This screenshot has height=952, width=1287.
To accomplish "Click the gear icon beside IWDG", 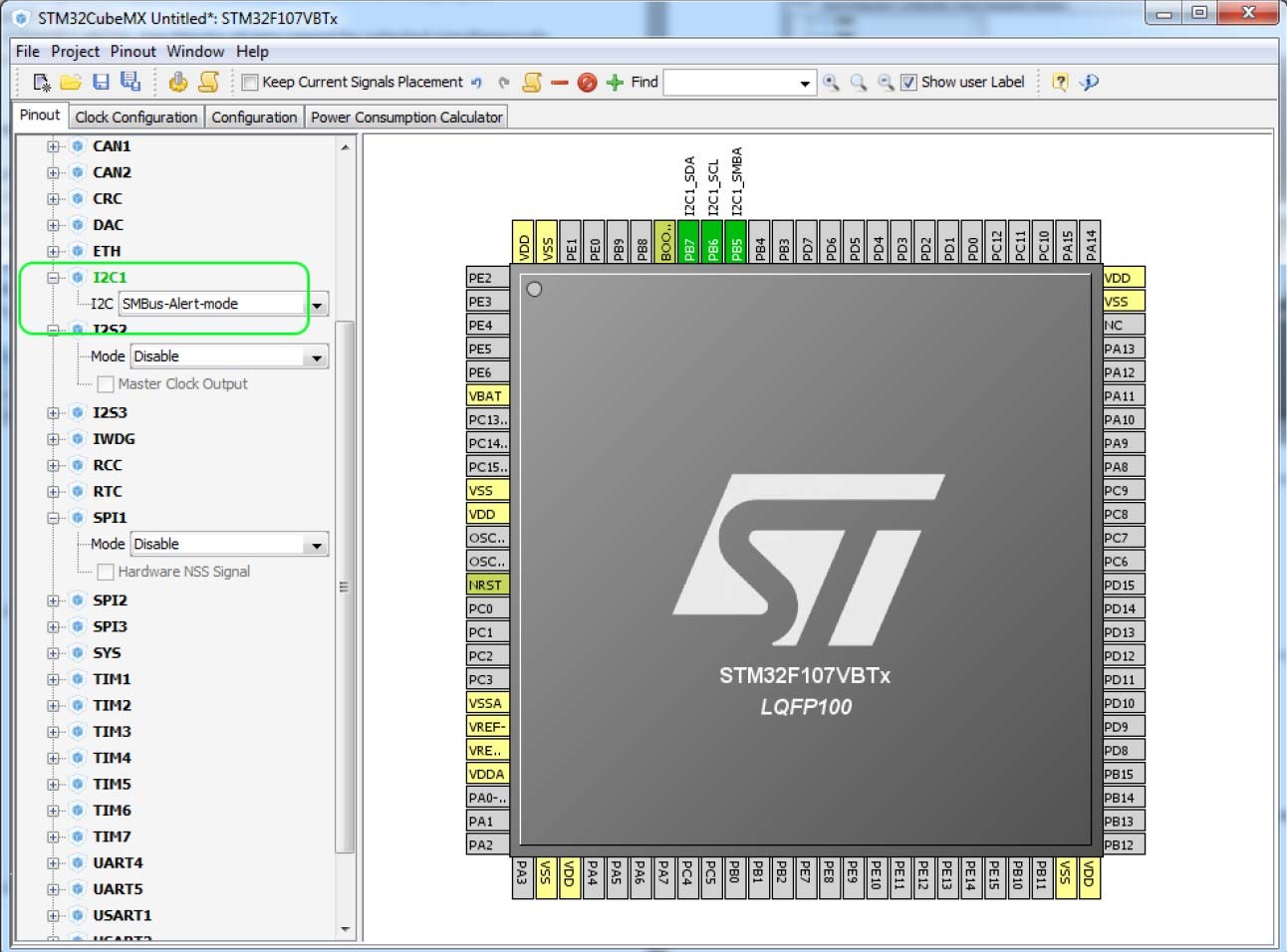I will 77,439.
